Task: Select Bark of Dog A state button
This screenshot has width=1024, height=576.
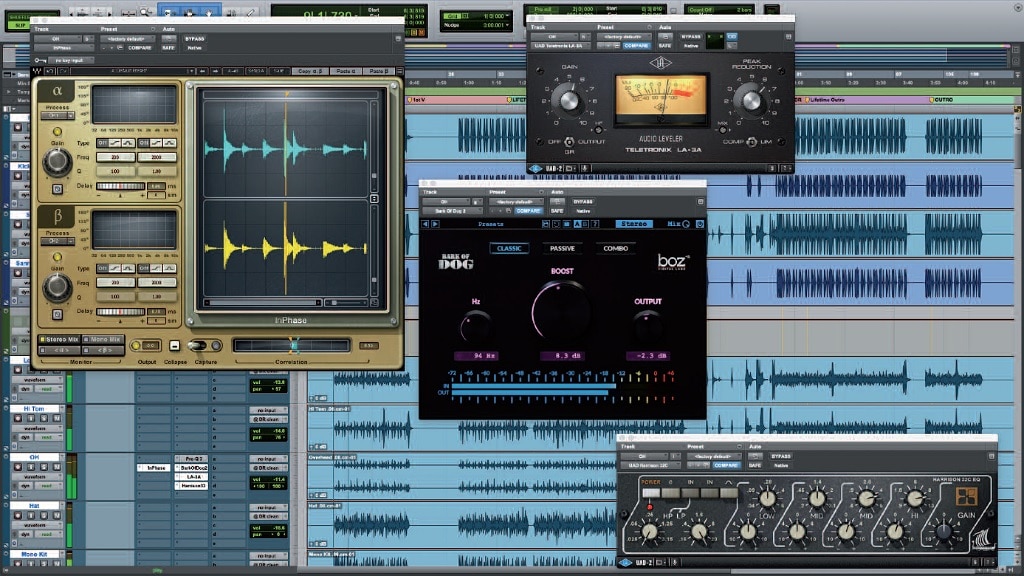Action: pos(577,224)
